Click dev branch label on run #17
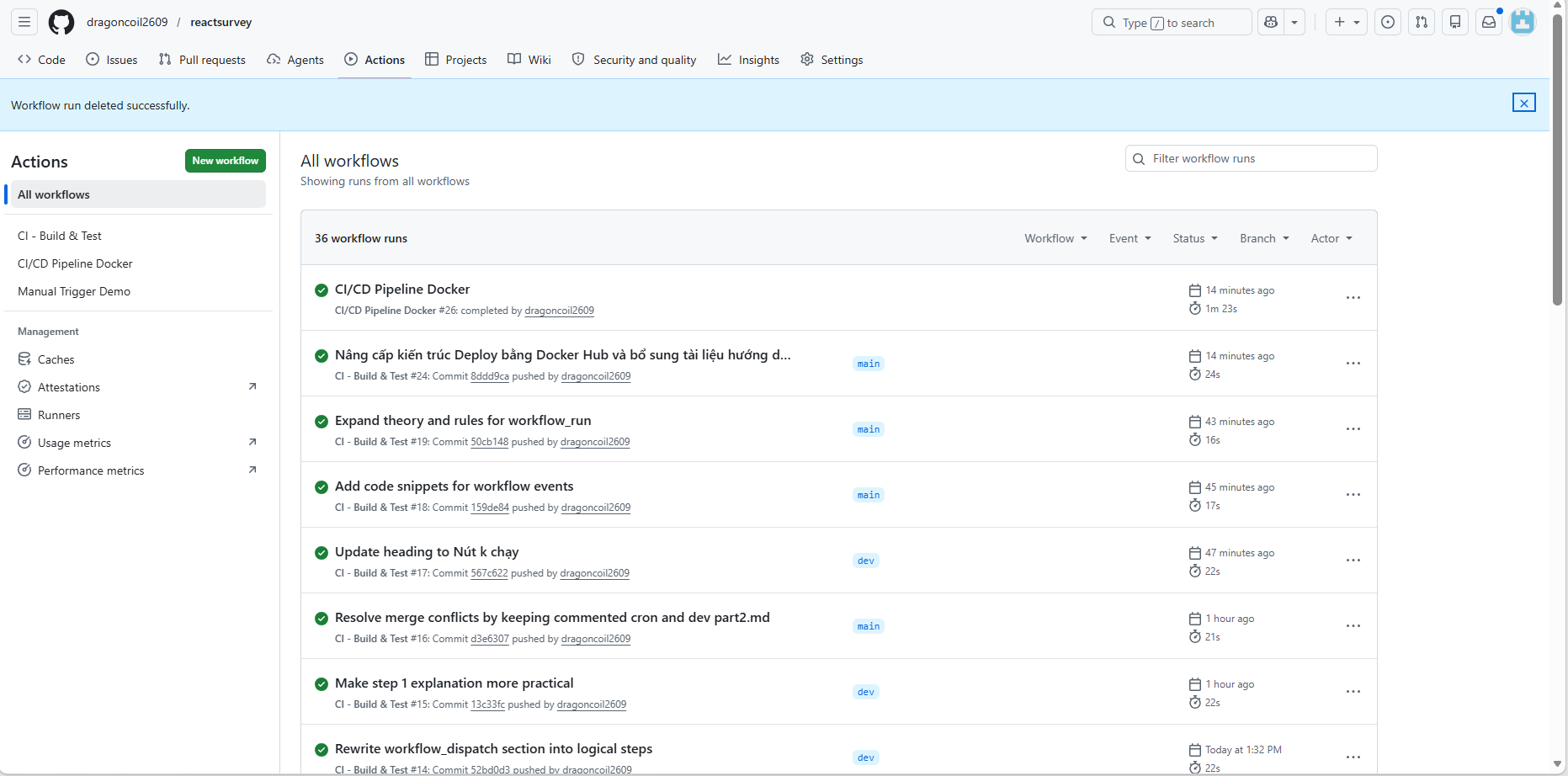This screenshot has height=776, width=1568. click(866, 561)
